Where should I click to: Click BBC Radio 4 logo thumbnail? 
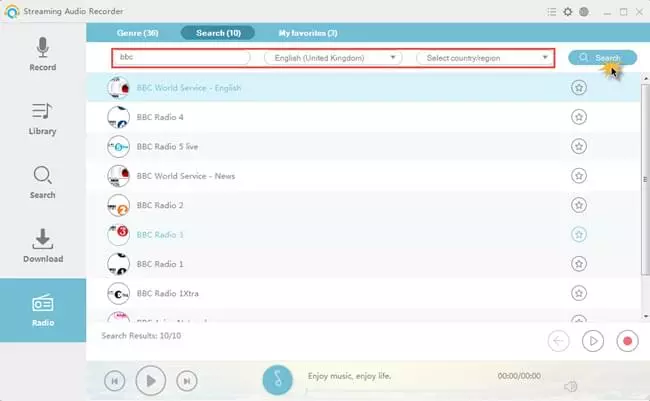click(119, 117)
